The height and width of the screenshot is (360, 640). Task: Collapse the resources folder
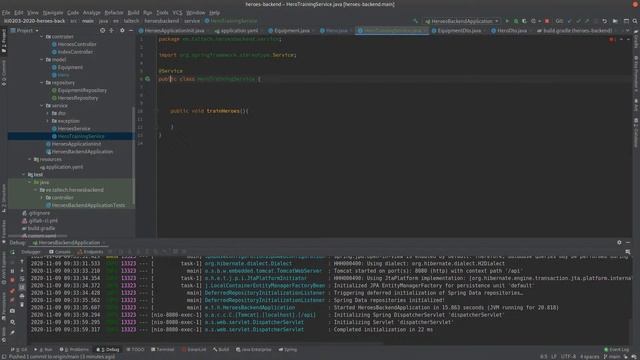30,159
